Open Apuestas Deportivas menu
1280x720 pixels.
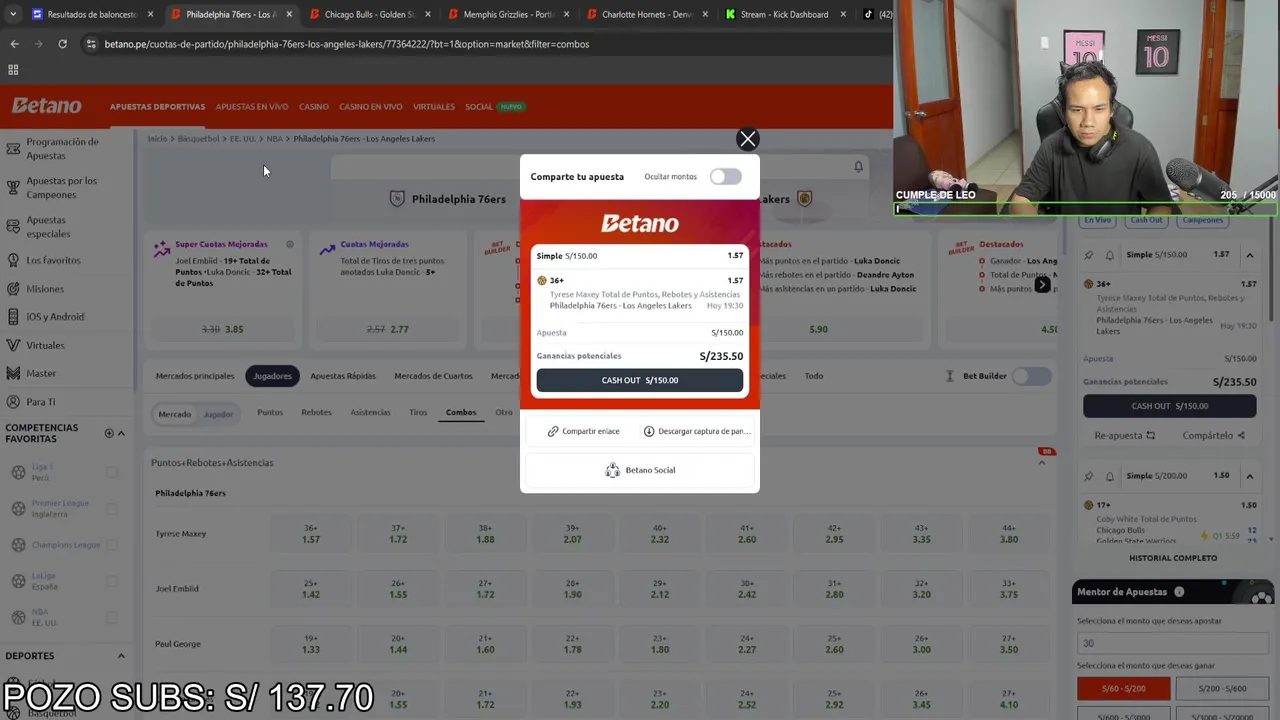pos(157,107)
